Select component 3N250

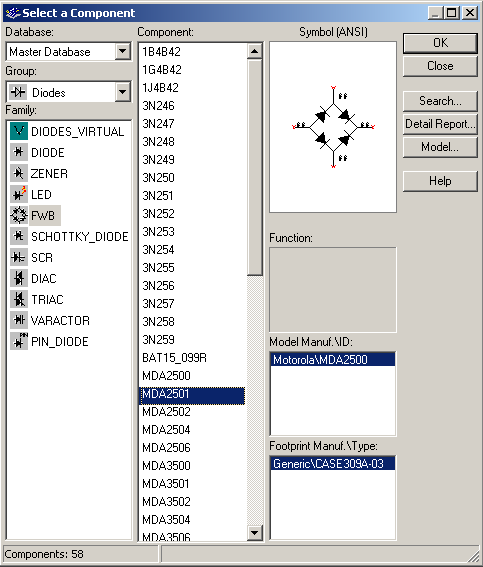pyautogui.click(x=158, y=178)
